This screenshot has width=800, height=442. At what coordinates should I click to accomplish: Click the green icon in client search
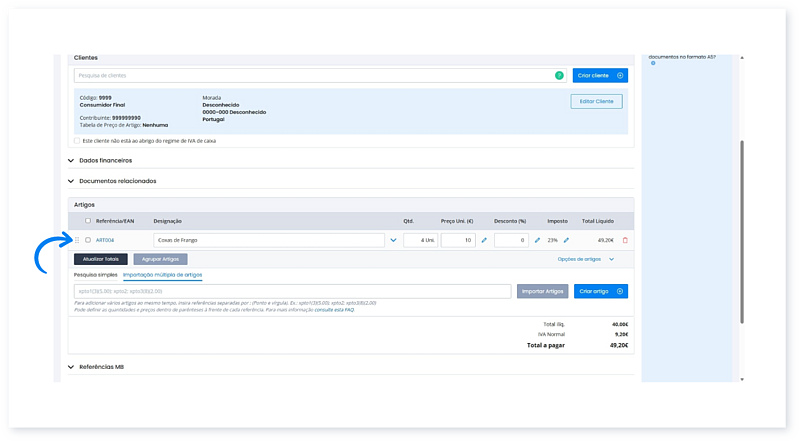(x=559, y=75)
